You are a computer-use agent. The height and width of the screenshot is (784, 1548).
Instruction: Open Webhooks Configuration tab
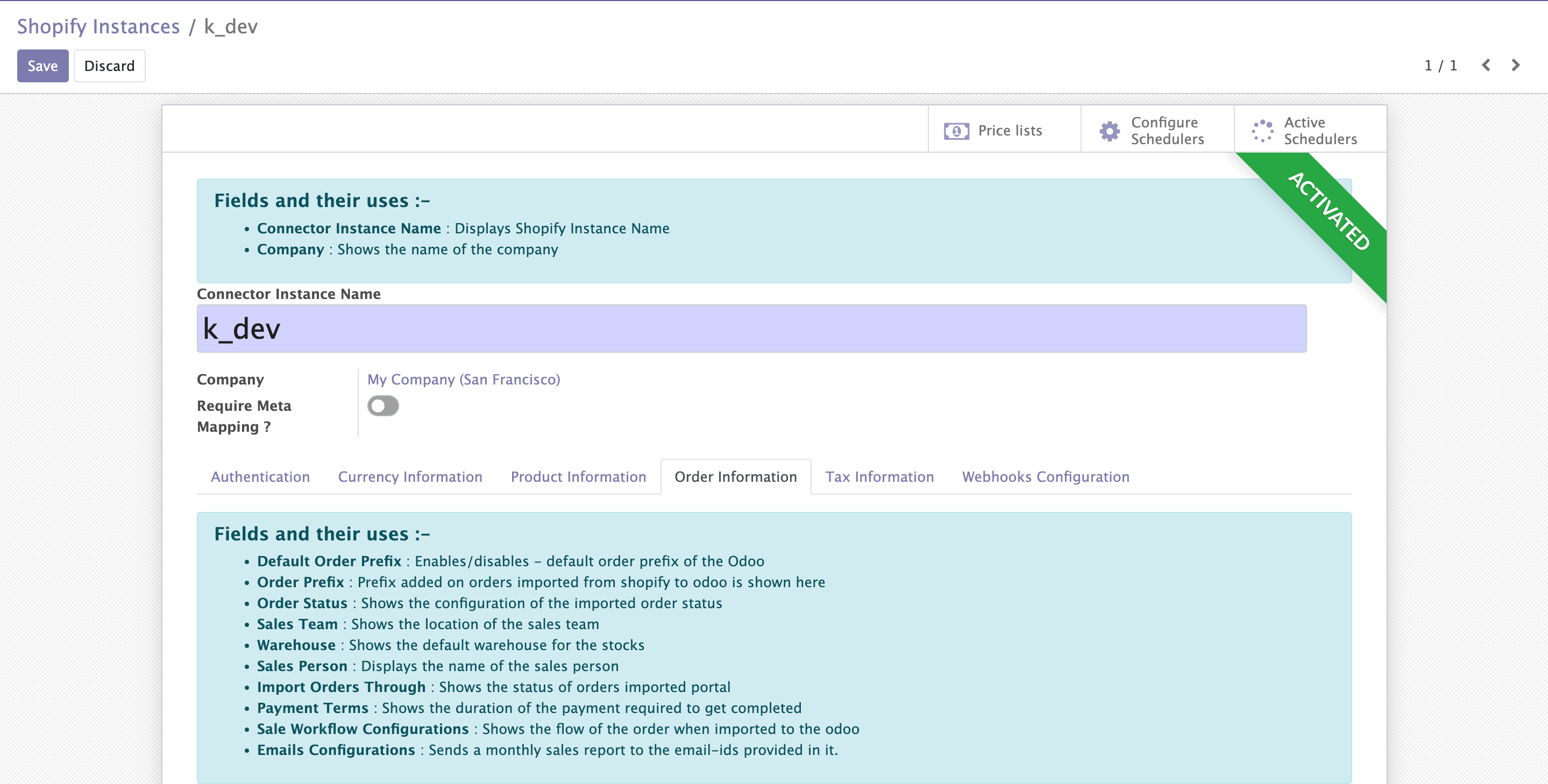1046,477
